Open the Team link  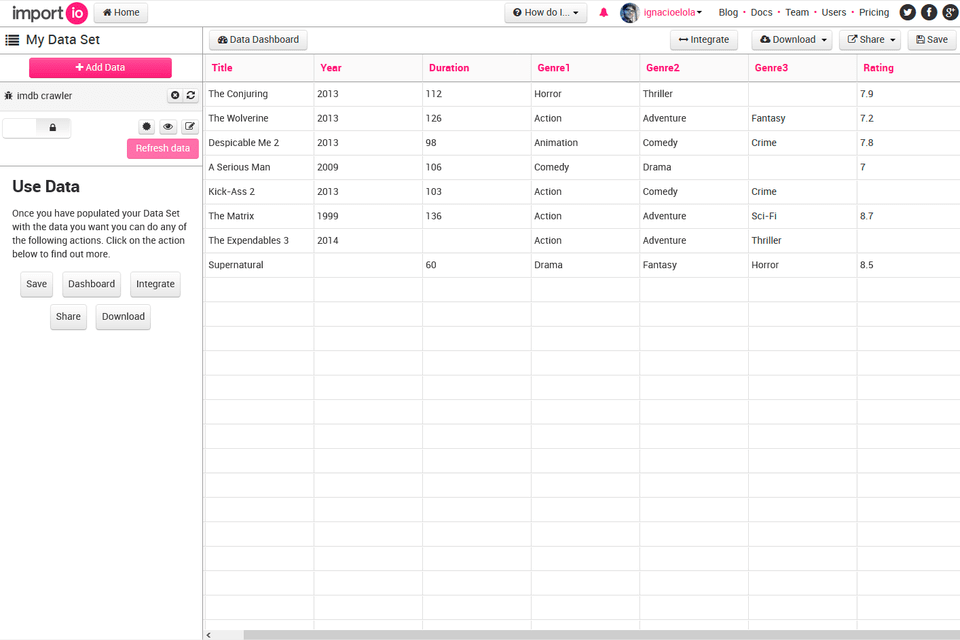pos(797,12)
